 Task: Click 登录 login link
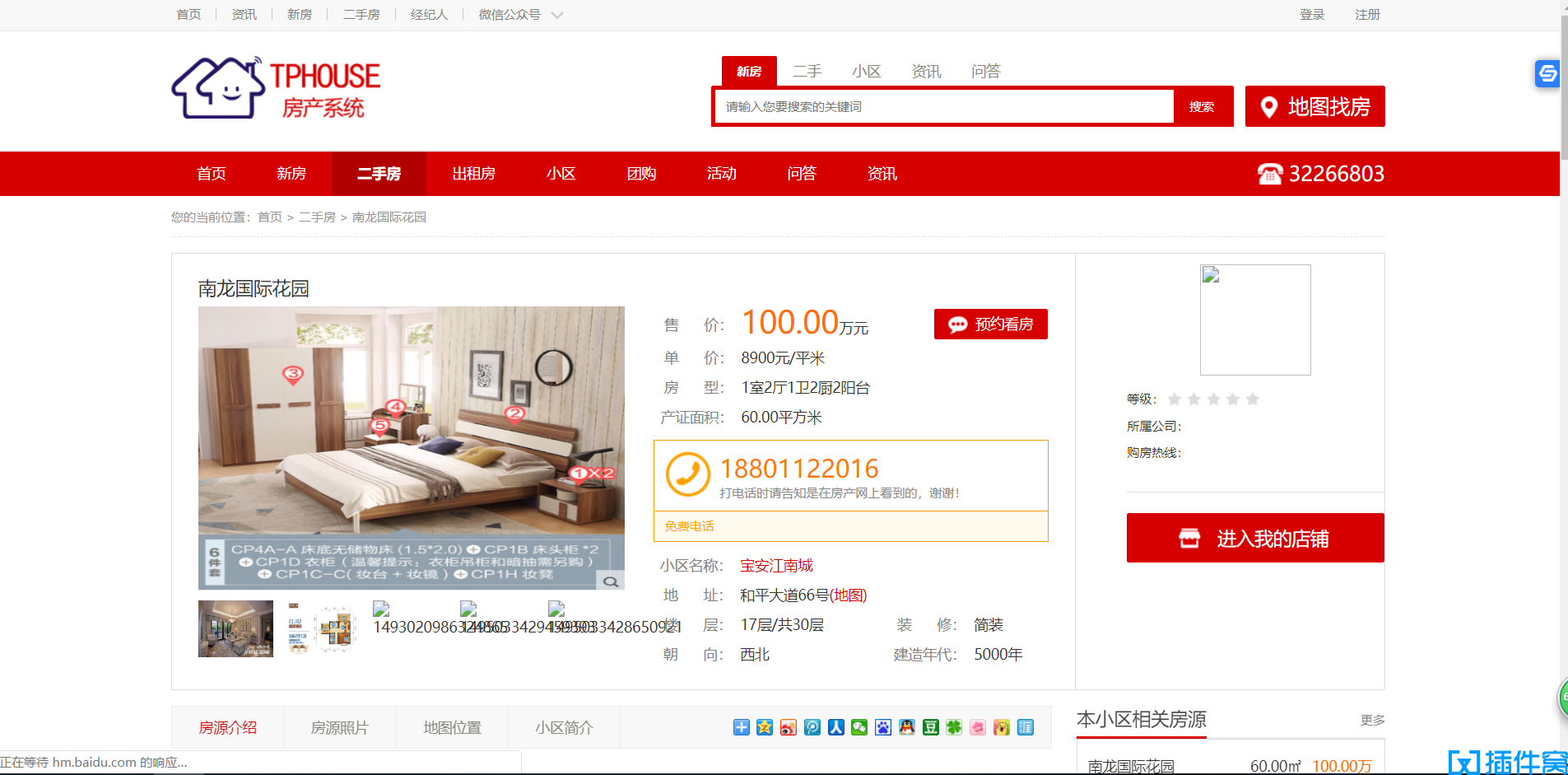tap(1312, 15)
